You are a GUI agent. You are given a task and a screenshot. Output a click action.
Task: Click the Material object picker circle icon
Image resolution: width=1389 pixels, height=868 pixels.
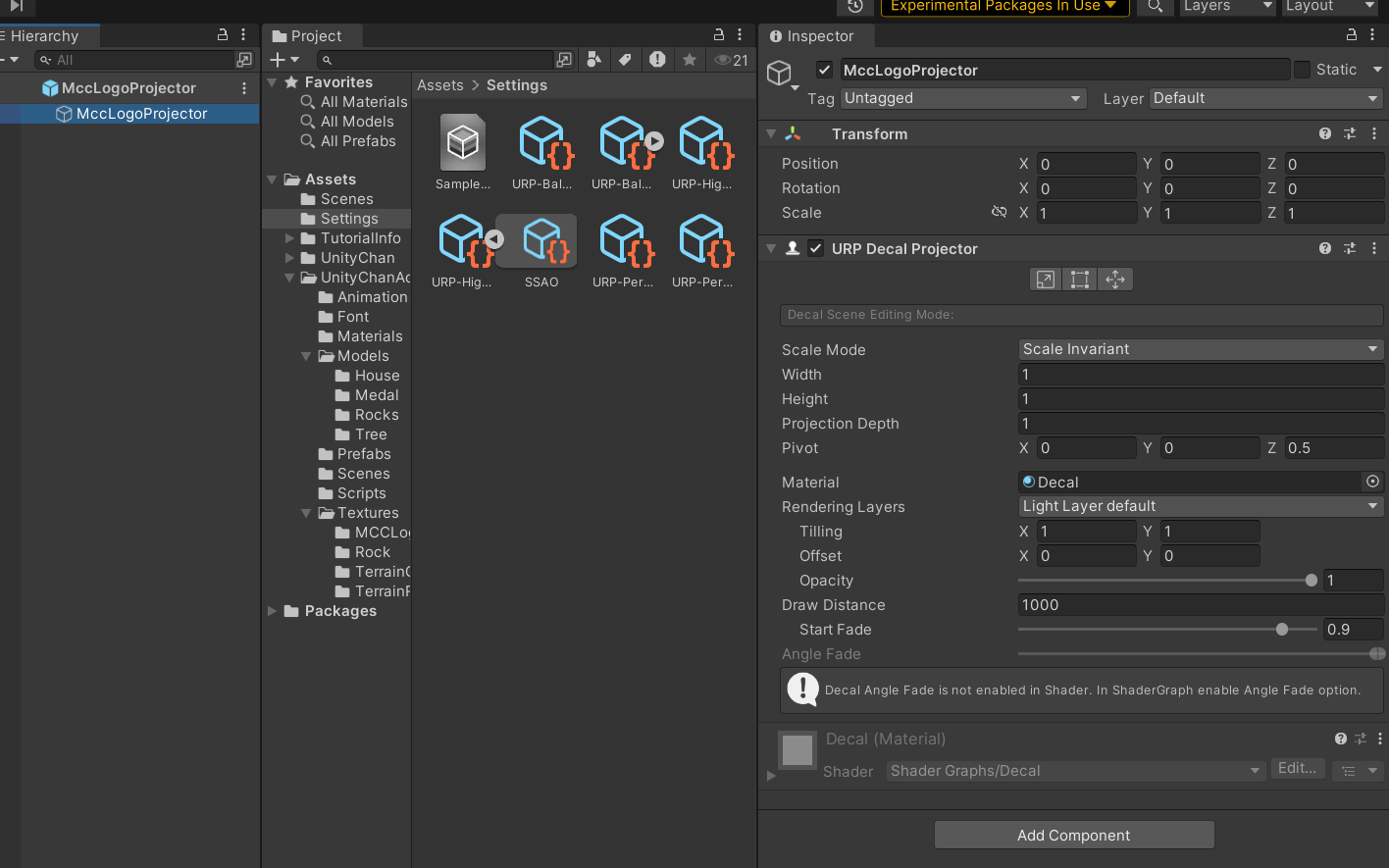tap(1372, 482)
